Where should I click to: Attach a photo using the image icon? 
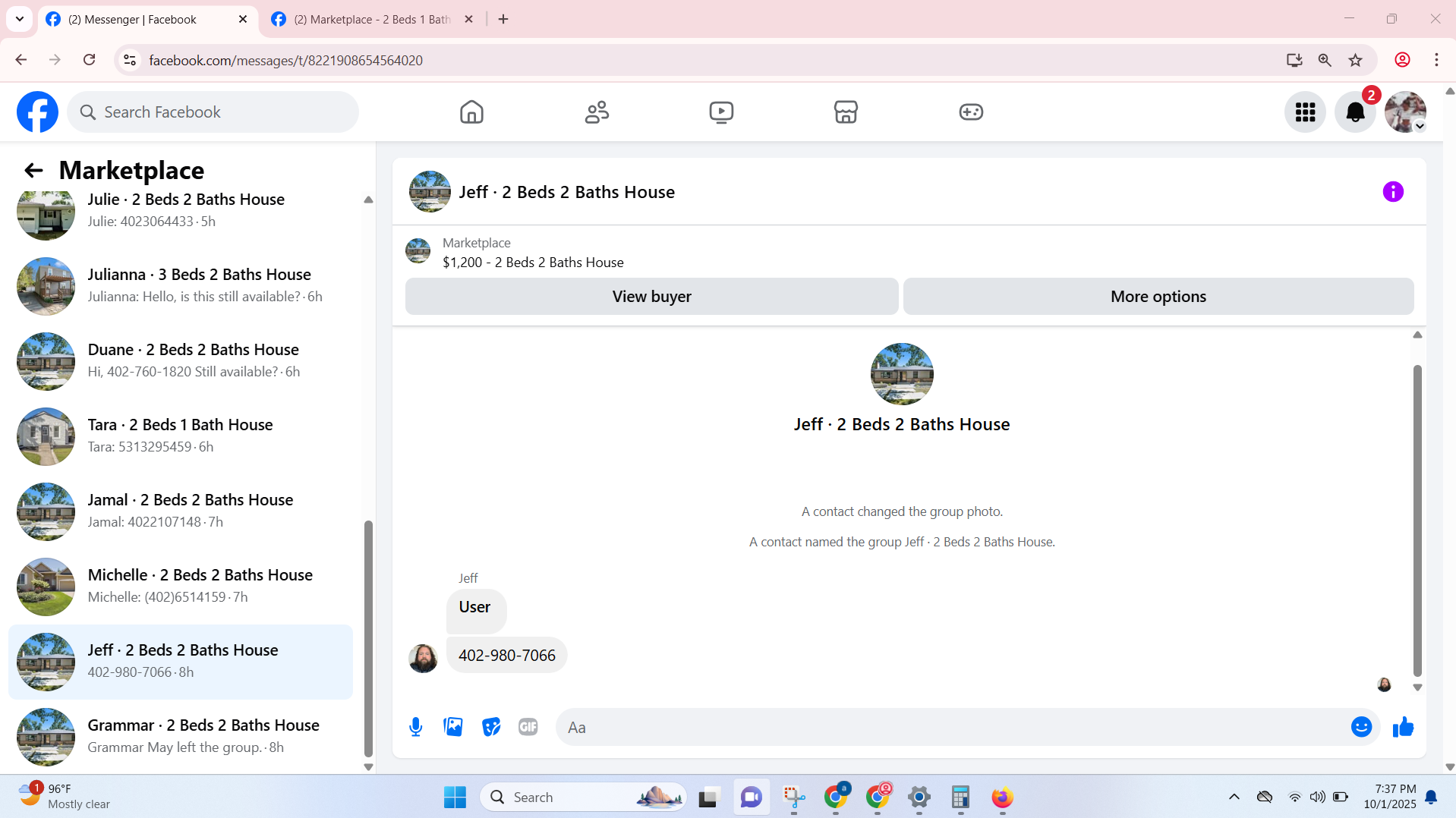coord(453,727)
